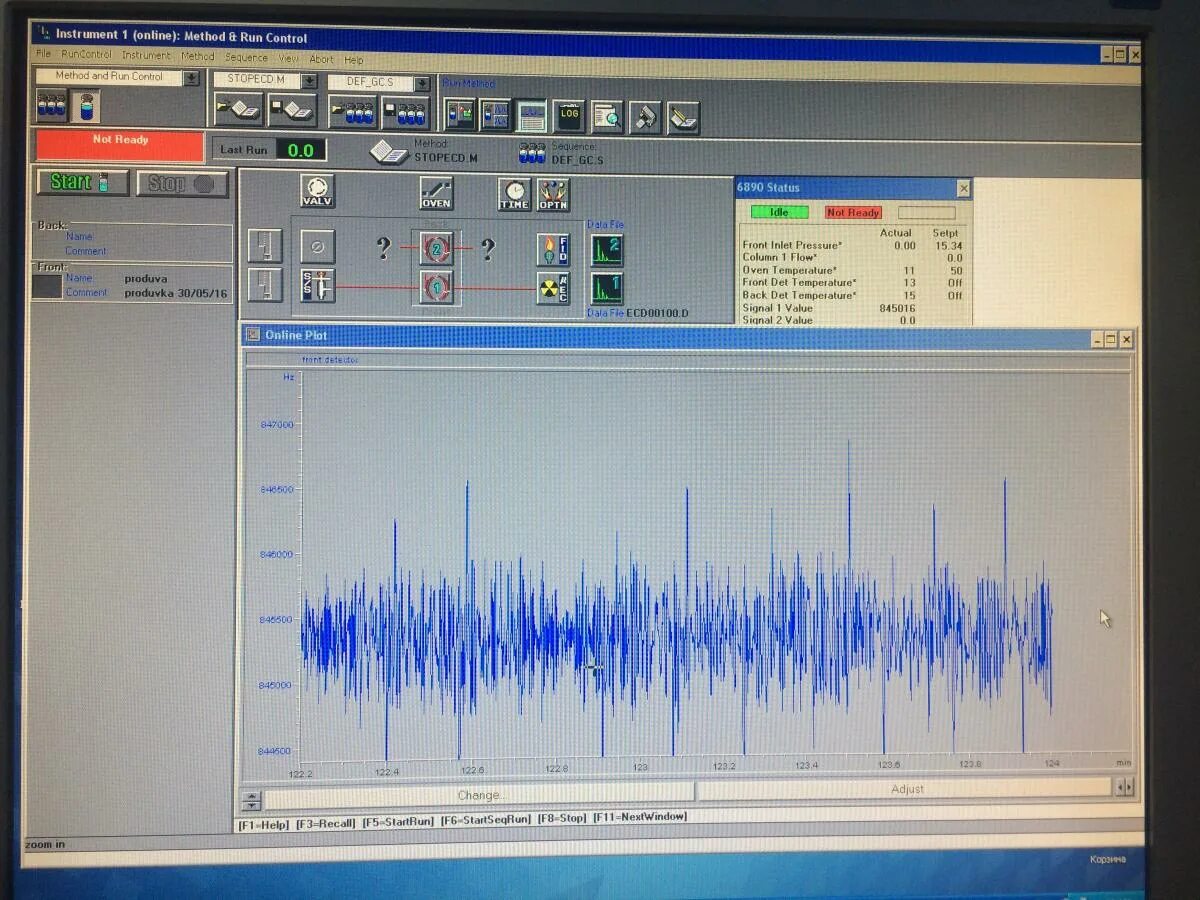The width and height of the screenshot is (1200, 900).
Task: Click the desktop recycle bin label Корзина
Action: [1107, 859]
